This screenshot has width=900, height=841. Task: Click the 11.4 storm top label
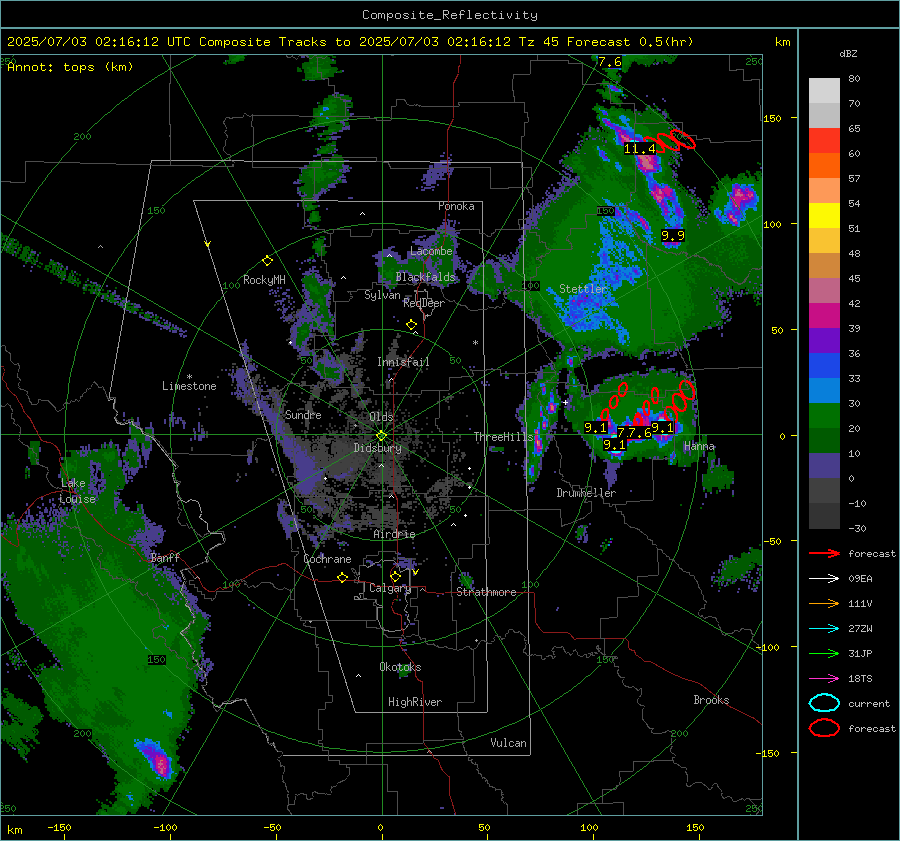click(x=639, y=149)
